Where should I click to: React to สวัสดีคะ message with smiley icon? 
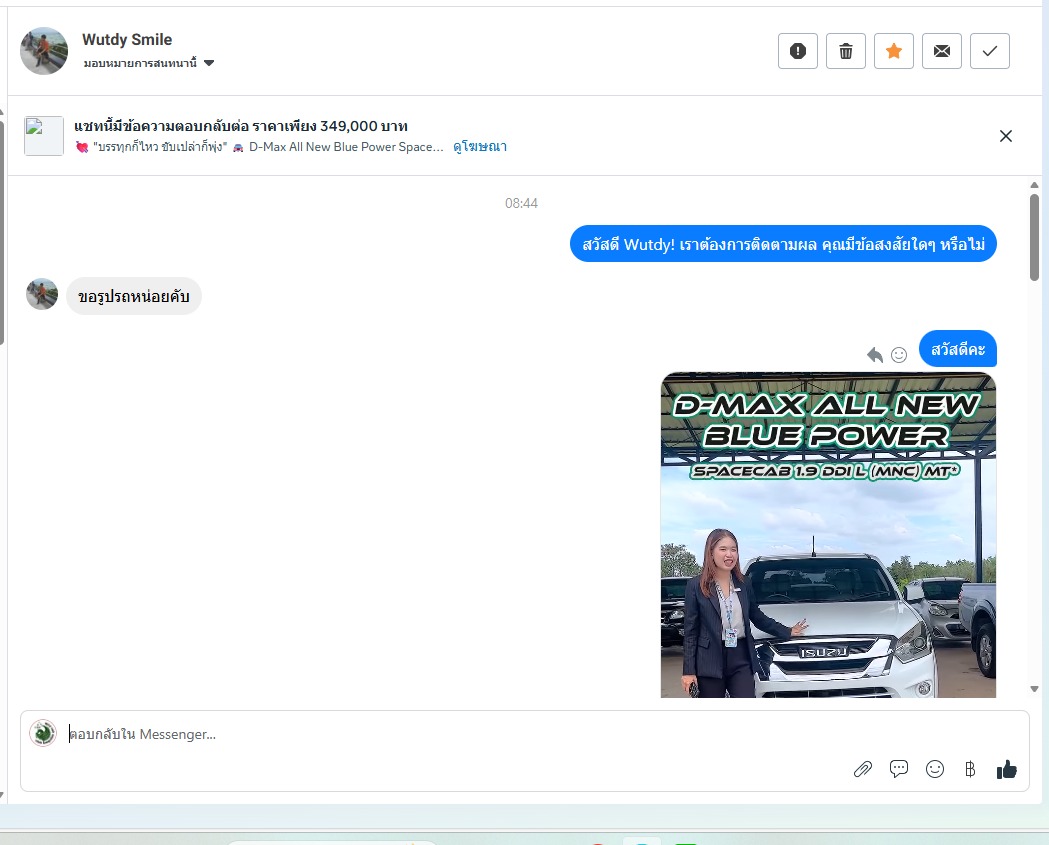[899, 355]
